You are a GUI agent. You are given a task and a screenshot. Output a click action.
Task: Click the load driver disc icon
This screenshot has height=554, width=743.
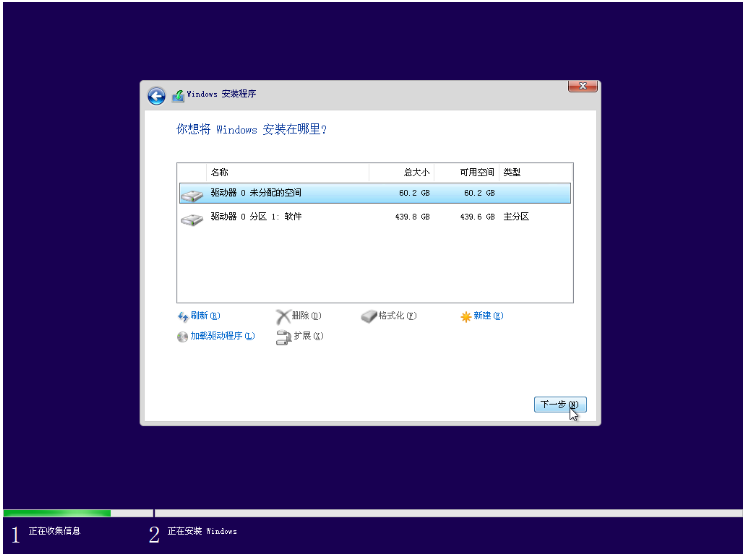click(x=182, y=337)
